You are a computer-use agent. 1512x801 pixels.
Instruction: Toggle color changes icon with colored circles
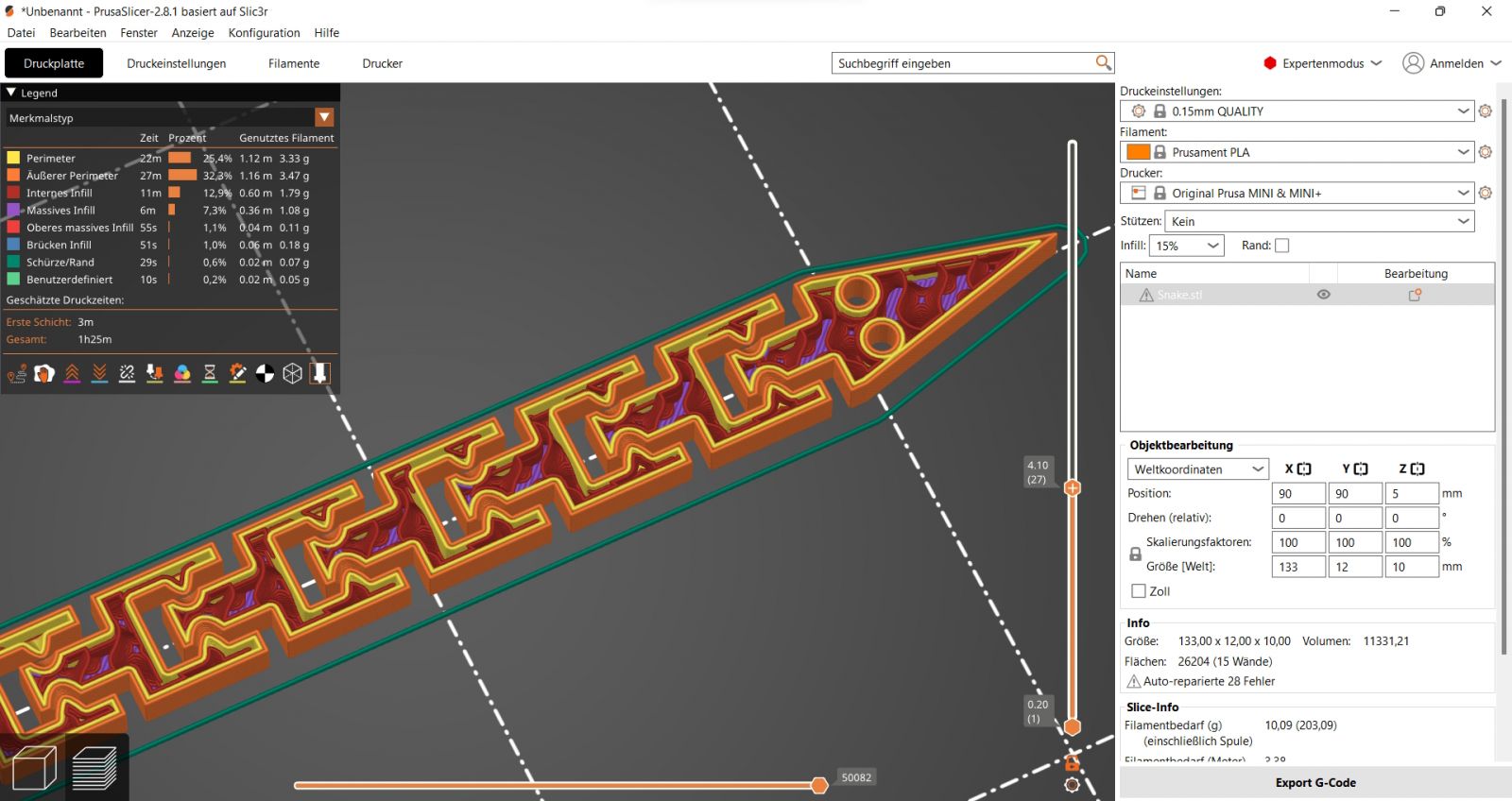(182, 374)
